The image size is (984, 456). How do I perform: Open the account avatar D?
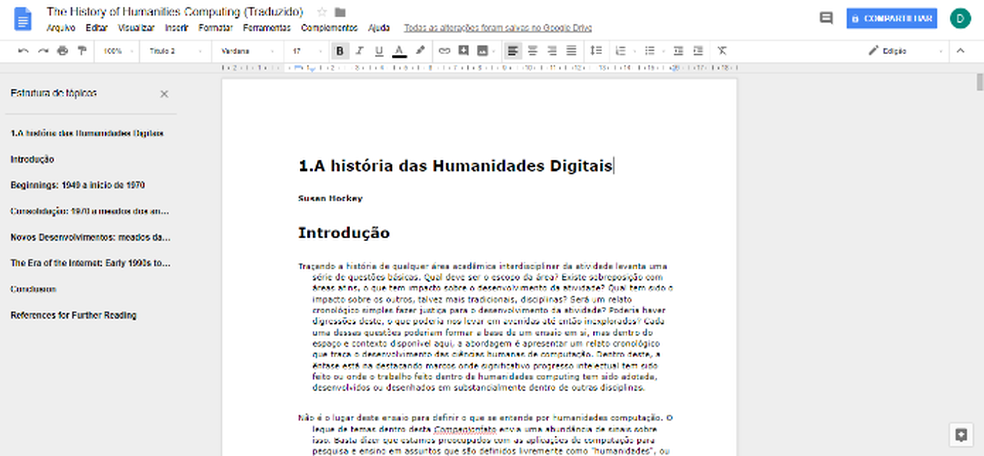point(960,18)
